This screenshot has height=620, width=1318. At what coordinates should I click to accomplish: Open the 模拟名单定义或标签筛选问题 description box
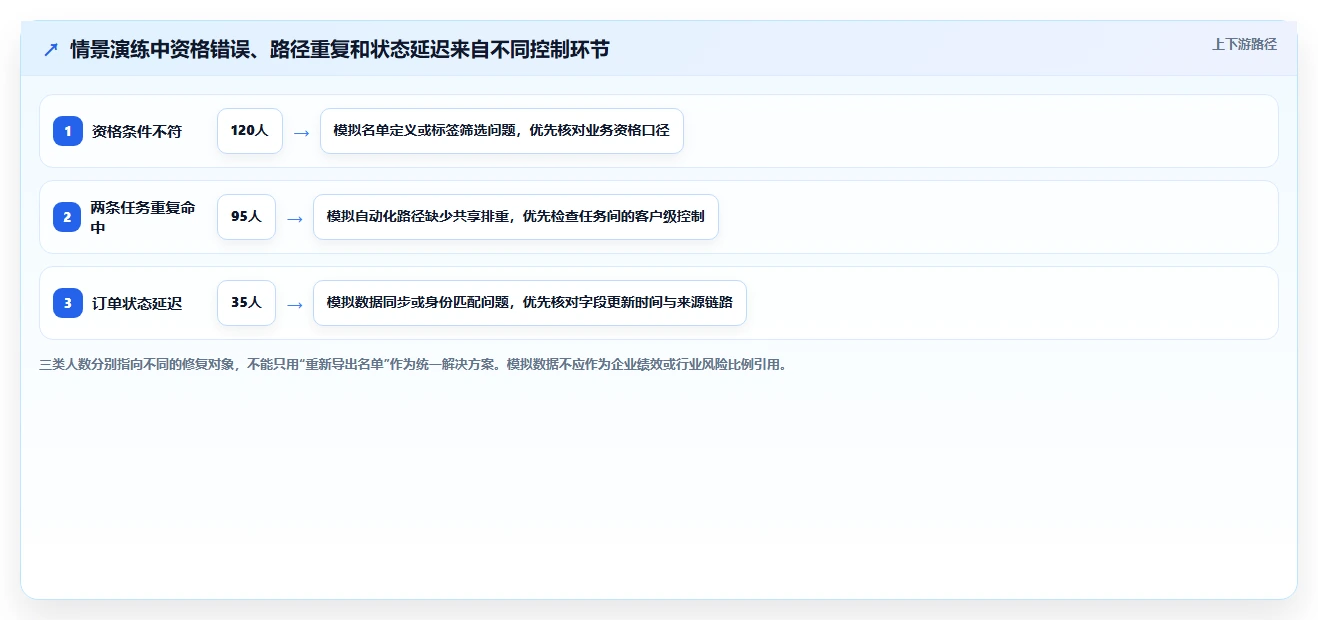(x=502, y=131)
